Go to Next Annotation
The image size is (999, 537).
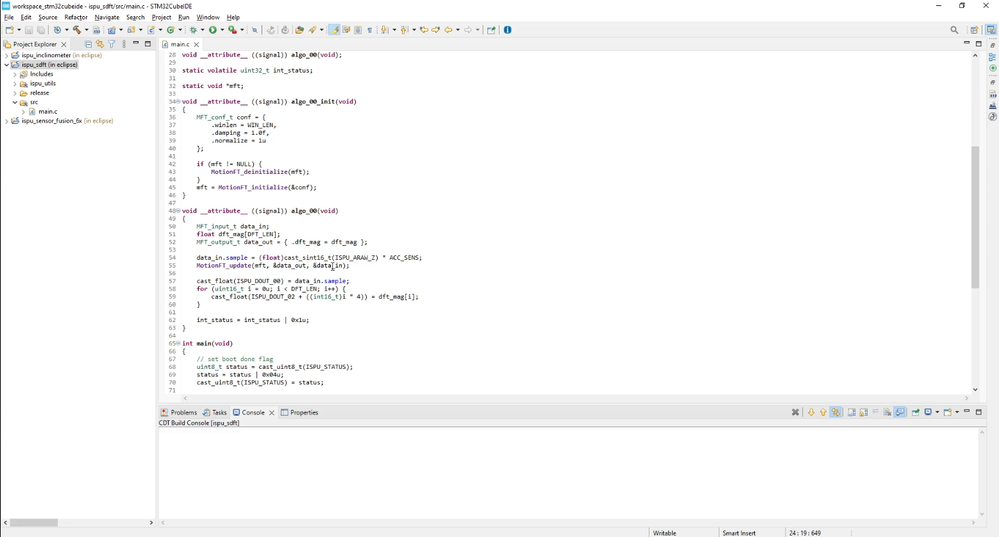[x=384, y=30]
